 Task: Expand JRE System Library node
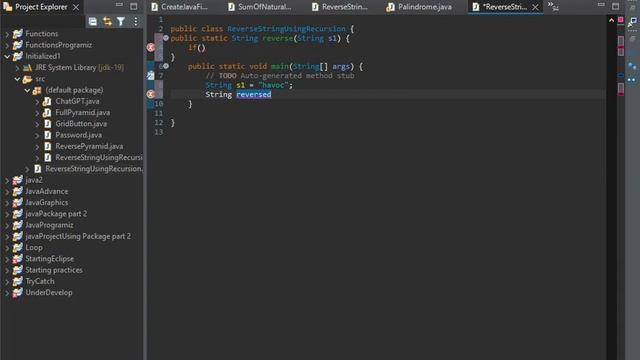(x=17, y=68)
